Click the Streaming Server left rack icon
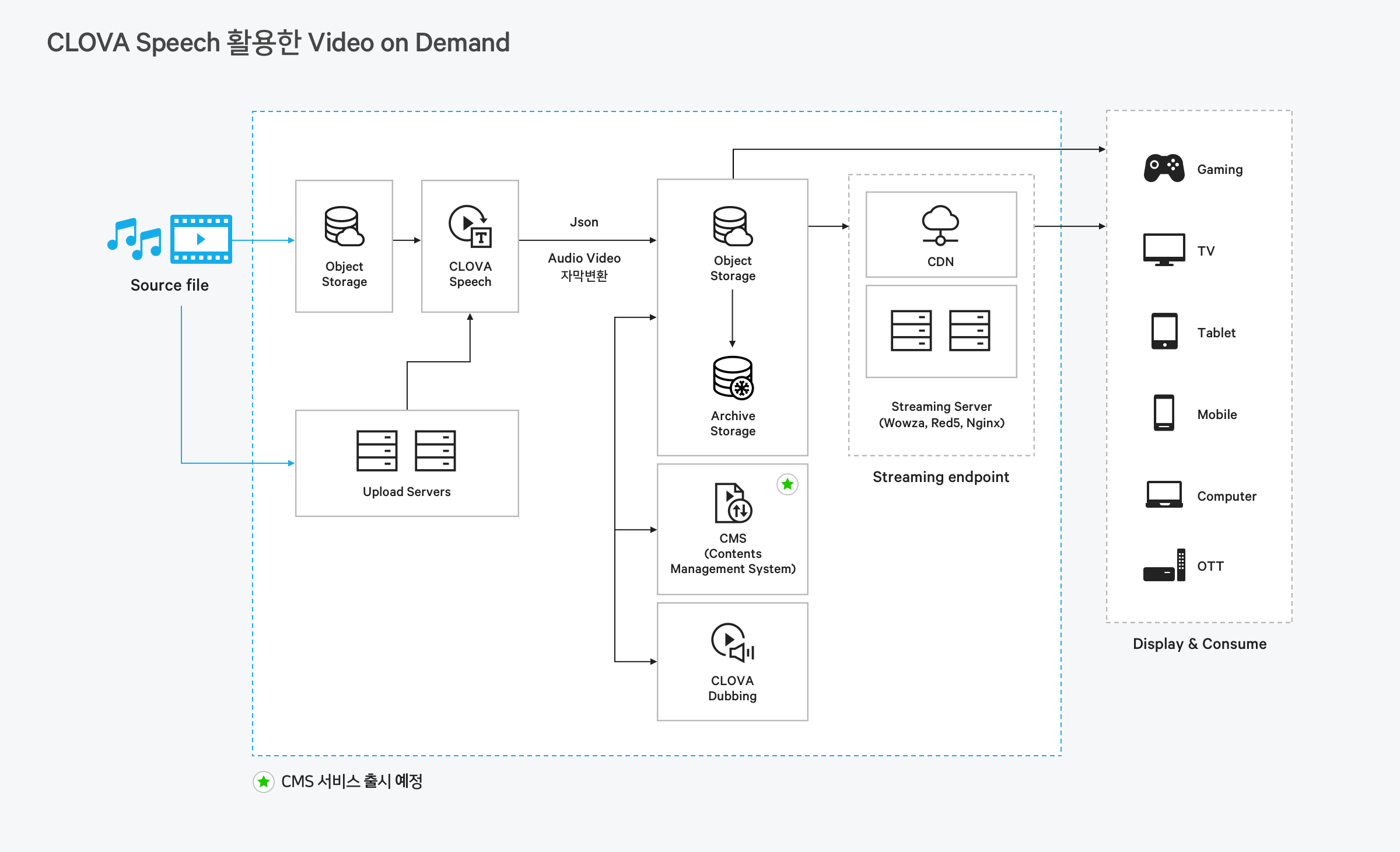The width and height of the screenshot is (1400, 852). point(911,330)
